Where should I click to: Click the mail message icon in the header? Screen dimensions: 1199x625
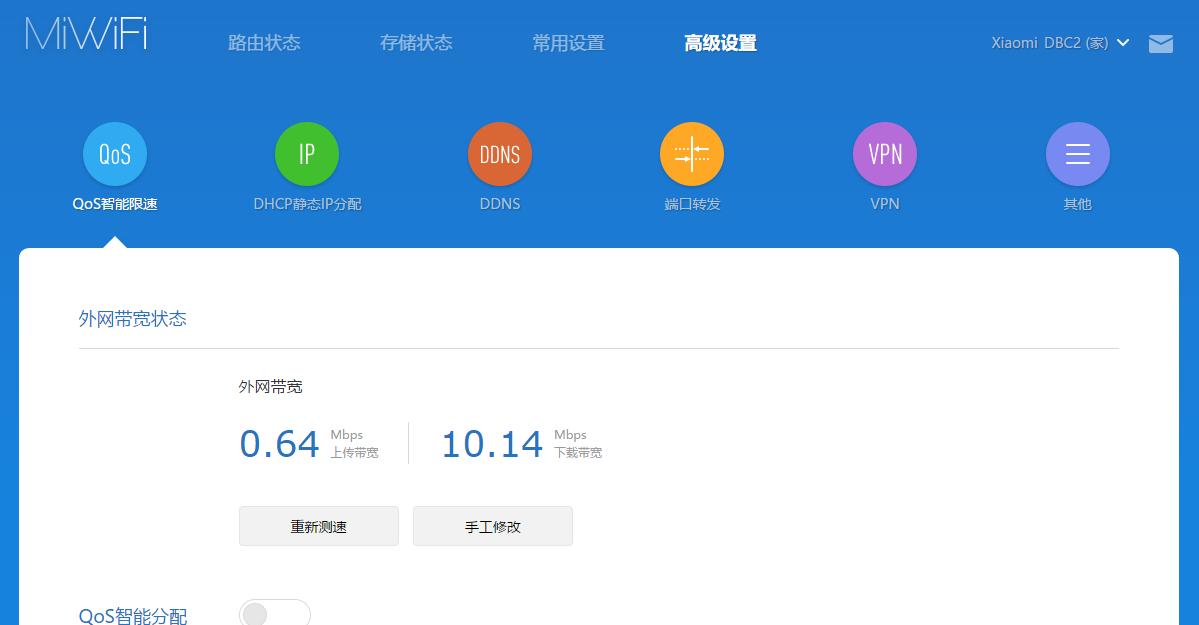coord(1160,43)
